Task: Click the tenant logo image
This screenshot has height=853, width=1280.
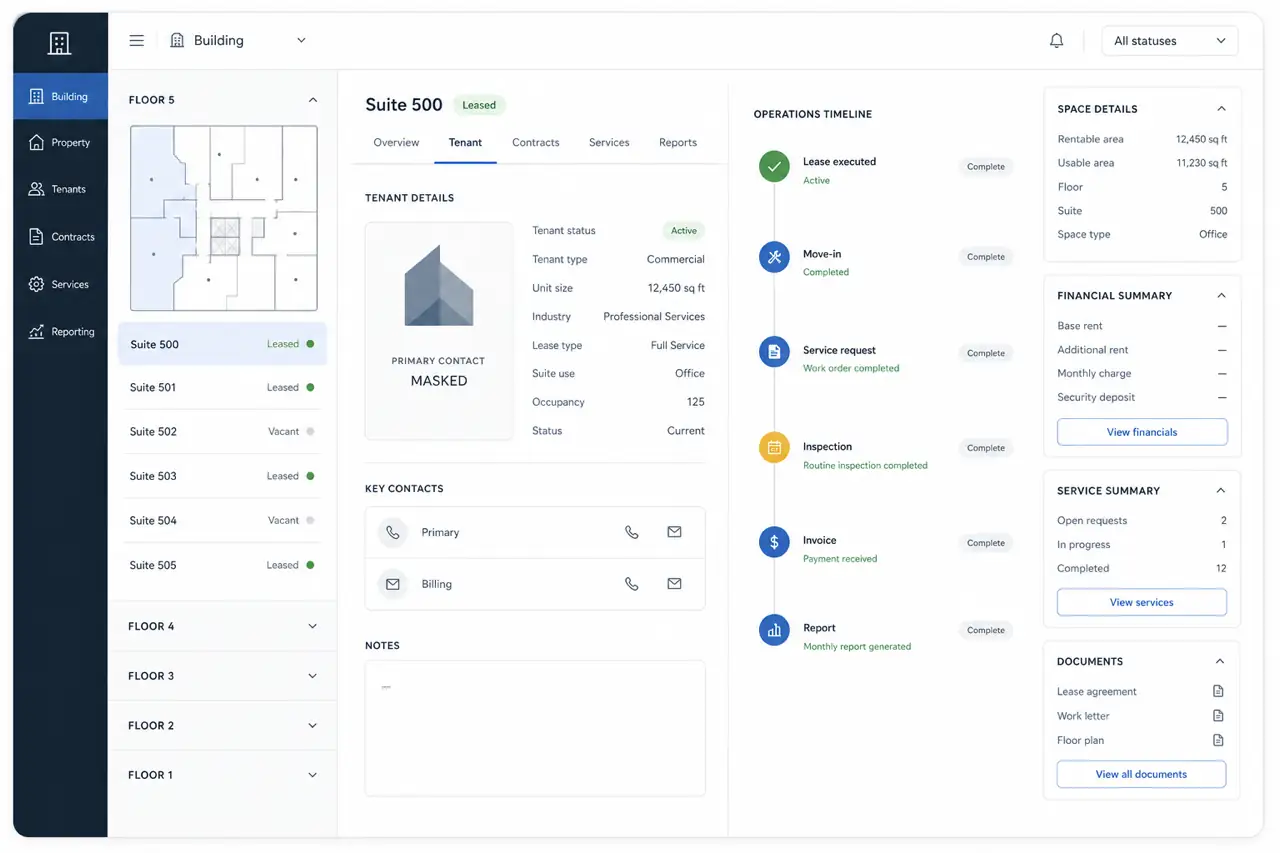Action: point(439,286)
